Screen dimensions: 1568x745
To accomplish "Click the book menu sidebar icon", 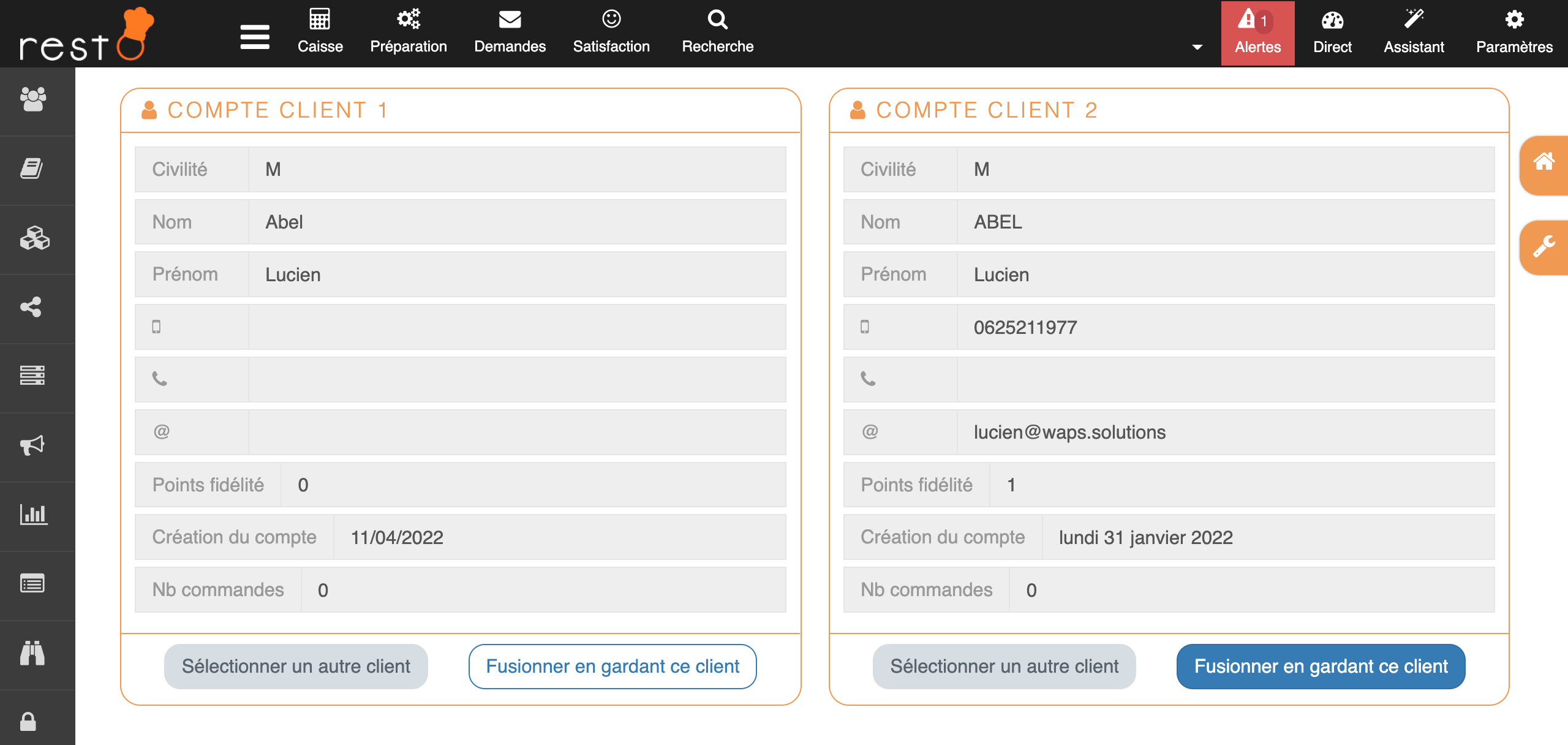I will (x=32, y=168).
